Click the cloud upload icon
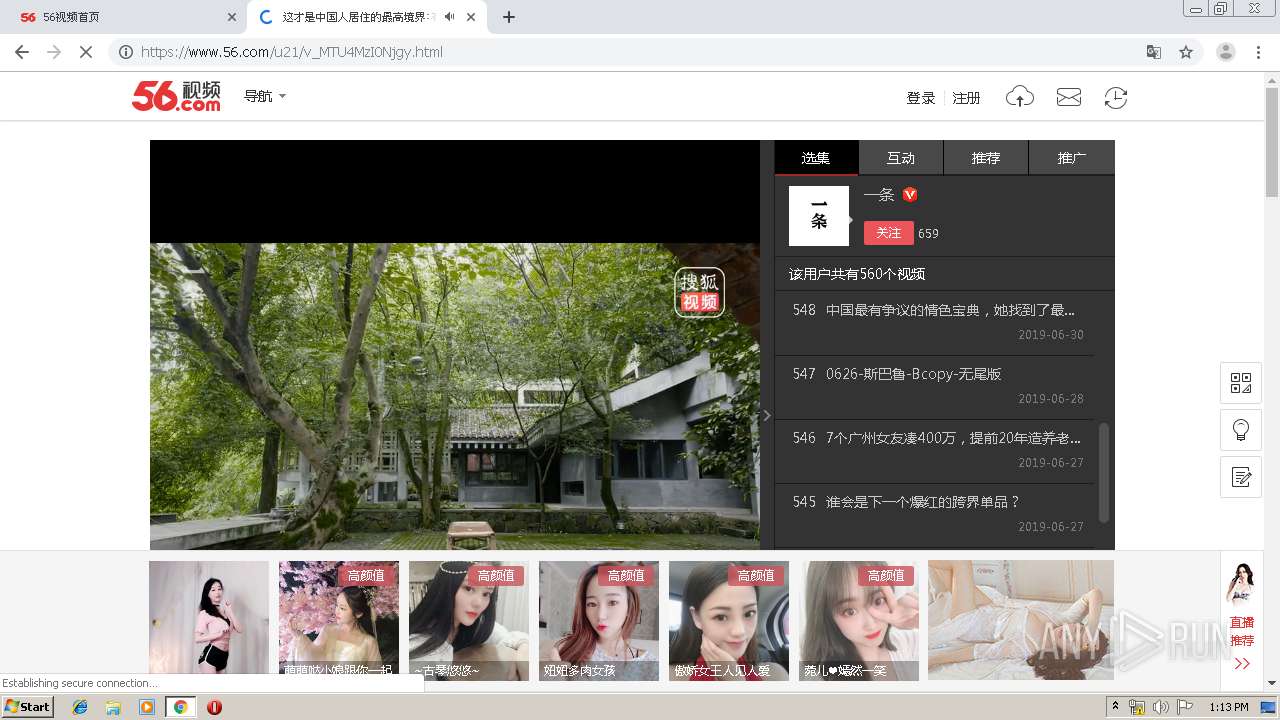This screenshot has height=720, width=1280. [1019, 97]
